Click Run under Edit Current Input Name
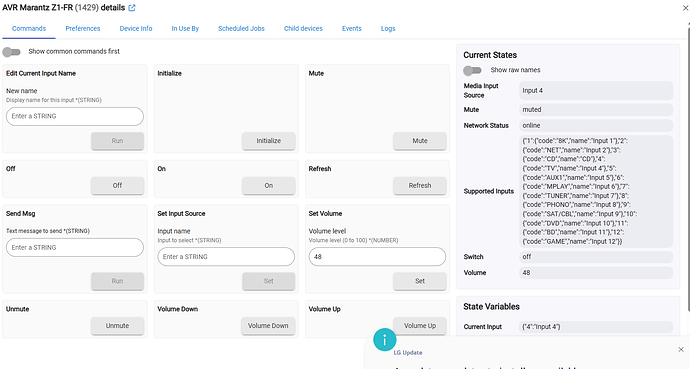Screen dimensions: 690x369 pyautogui.click(x=117, y=141)
